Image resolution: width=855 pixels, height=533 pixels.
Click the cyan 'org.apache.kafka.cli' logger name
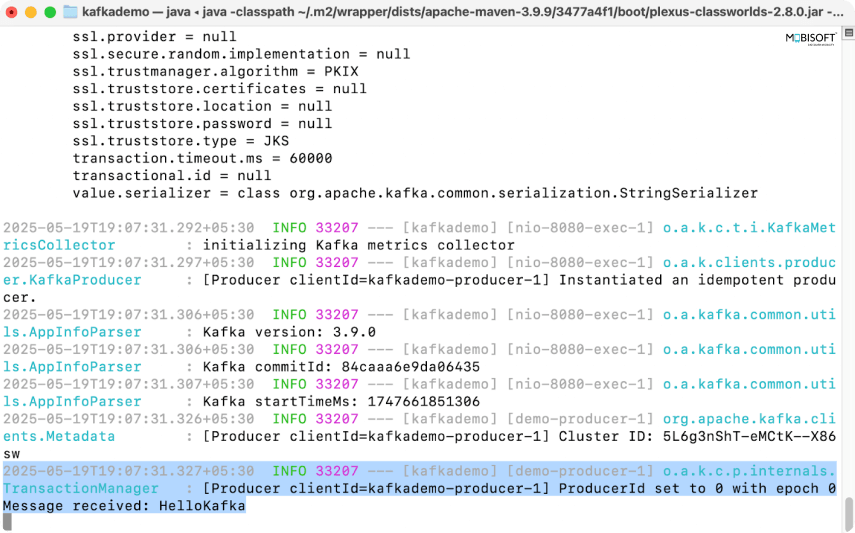pyautogui.click(x=749, y=419)
